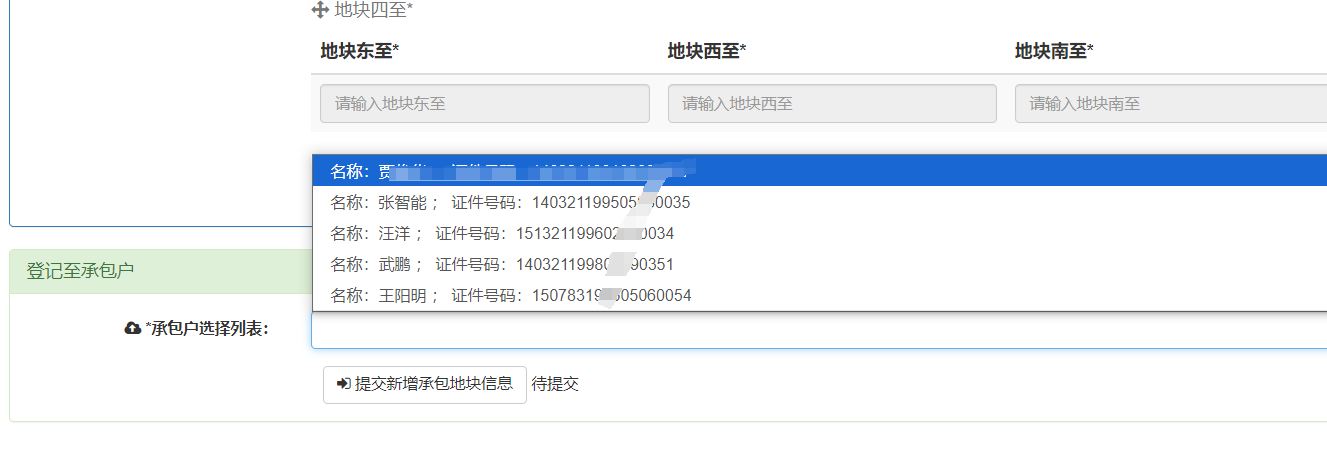Click the 待提交 status text

[x=555, y=384]
